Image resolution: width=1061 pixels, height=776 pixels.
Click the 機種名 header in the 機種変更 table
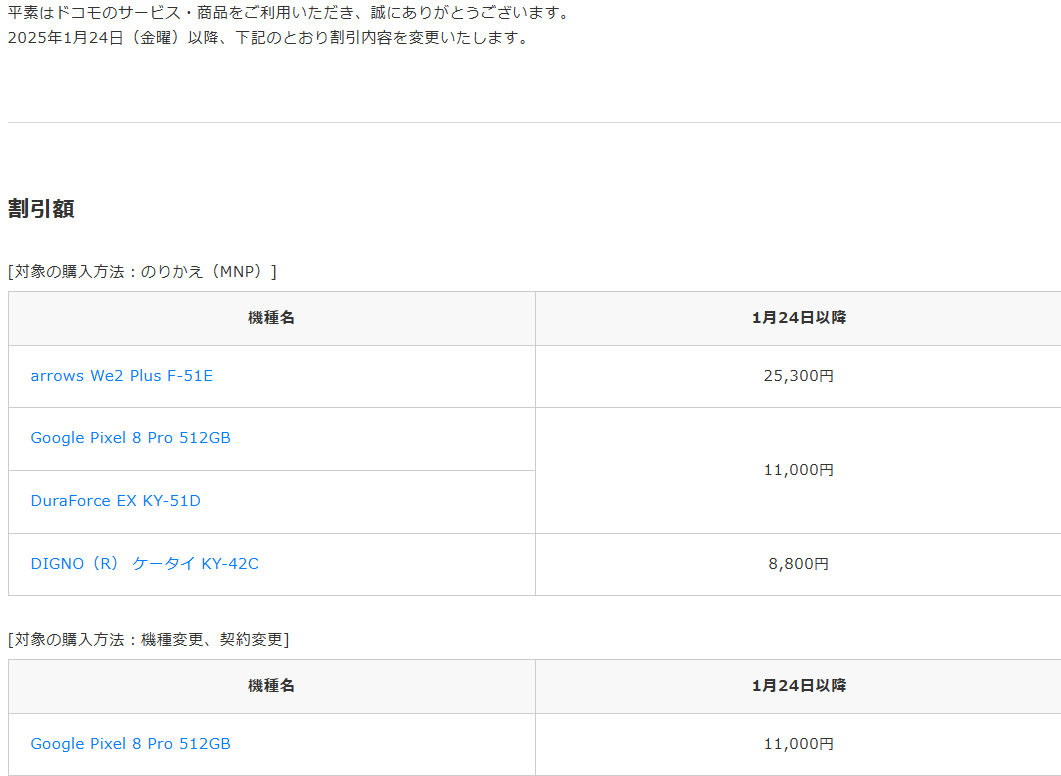[x=271, y=686]
